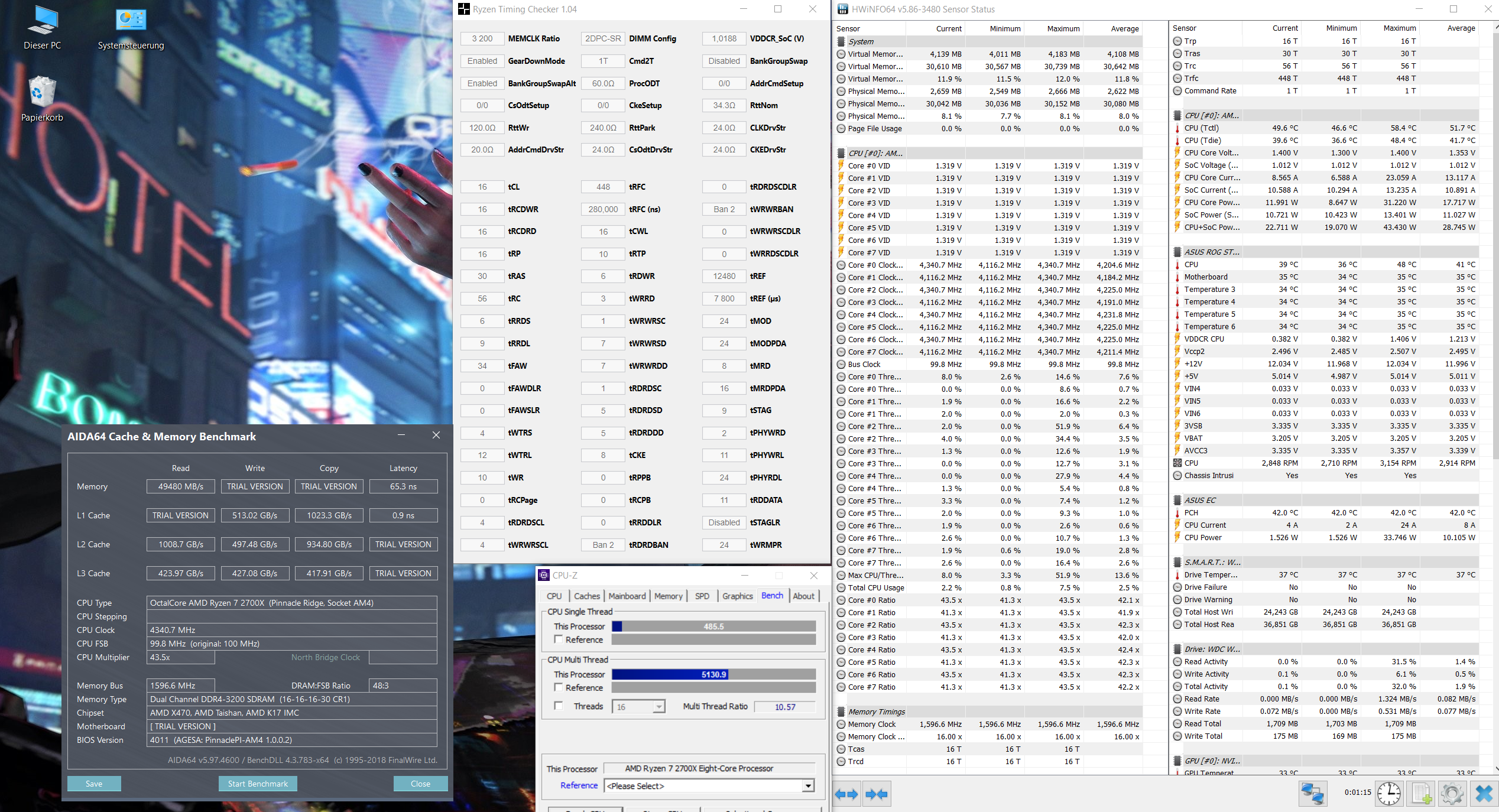Start logging with sheet-plus icon
The width and height of the screenshot is (1499, 812).
(x=1422, y=793)
